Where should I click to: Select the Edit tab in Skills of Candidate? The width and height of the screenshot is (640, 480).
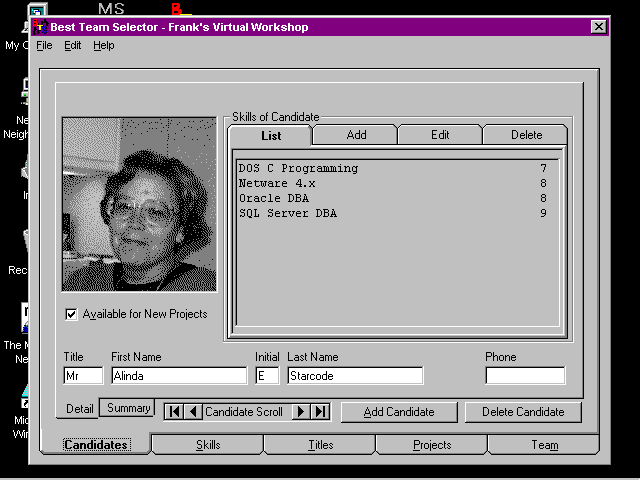(440, 135)
